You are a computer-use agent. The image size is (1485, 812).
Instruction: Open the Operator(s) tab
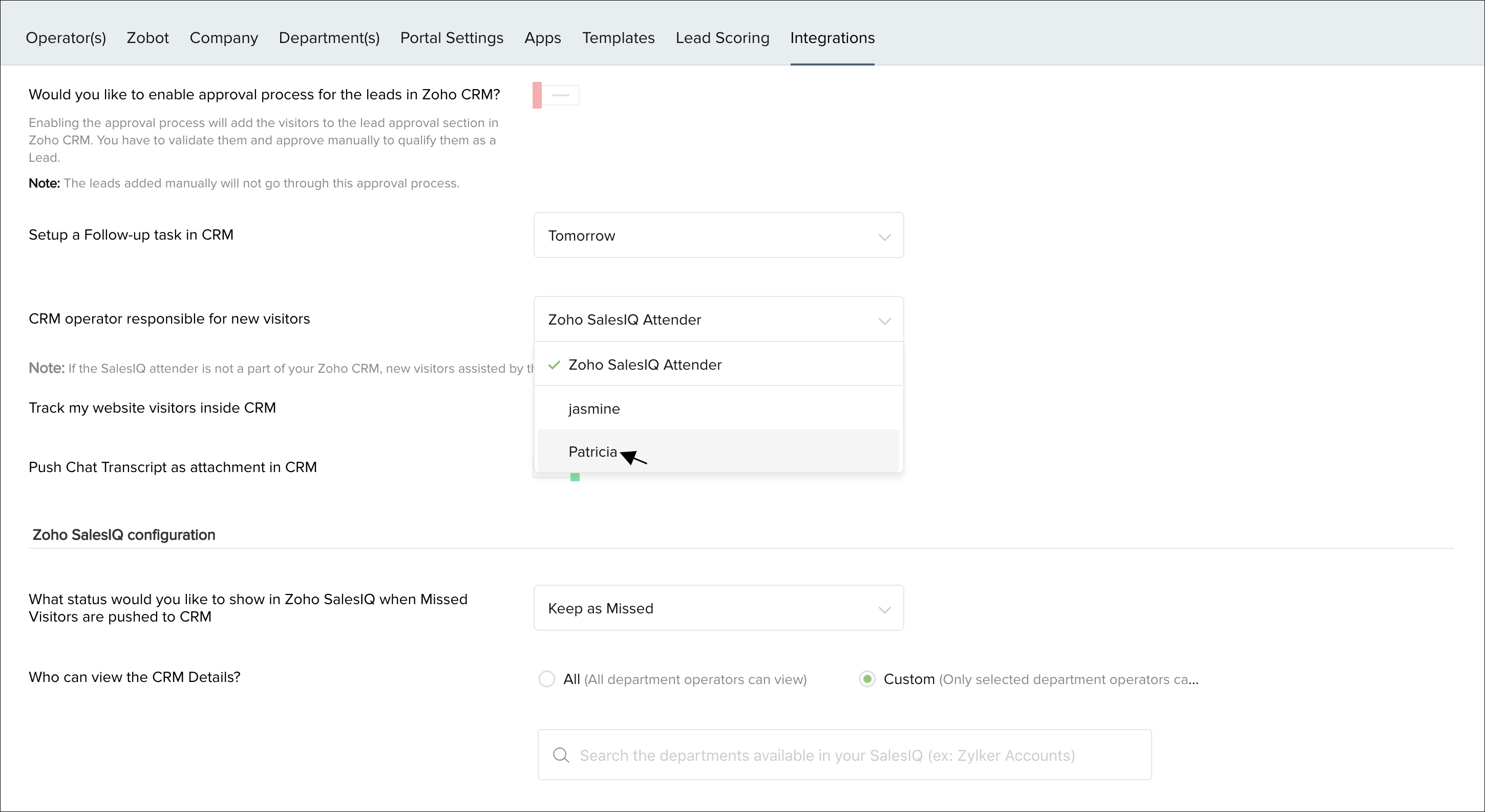(66, 38)
